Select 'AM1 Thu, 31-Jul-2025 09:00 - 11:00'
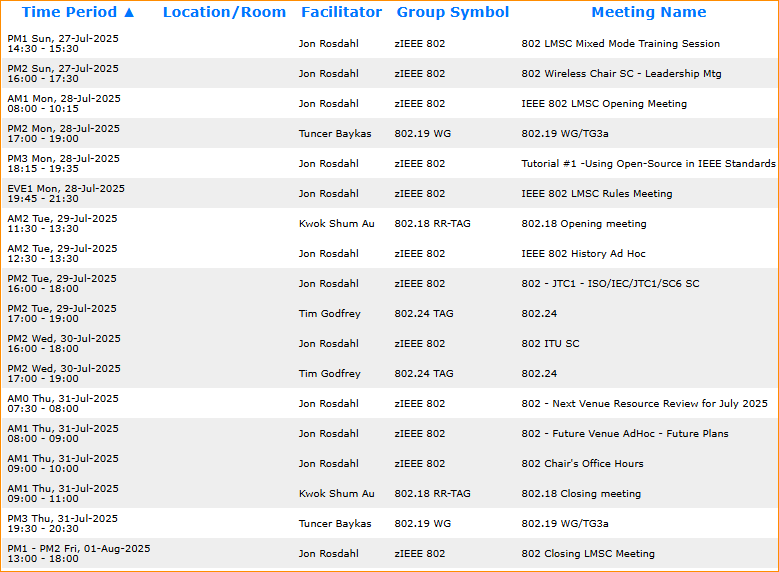The width and height of the screenshot is (779, 572). 63,493
